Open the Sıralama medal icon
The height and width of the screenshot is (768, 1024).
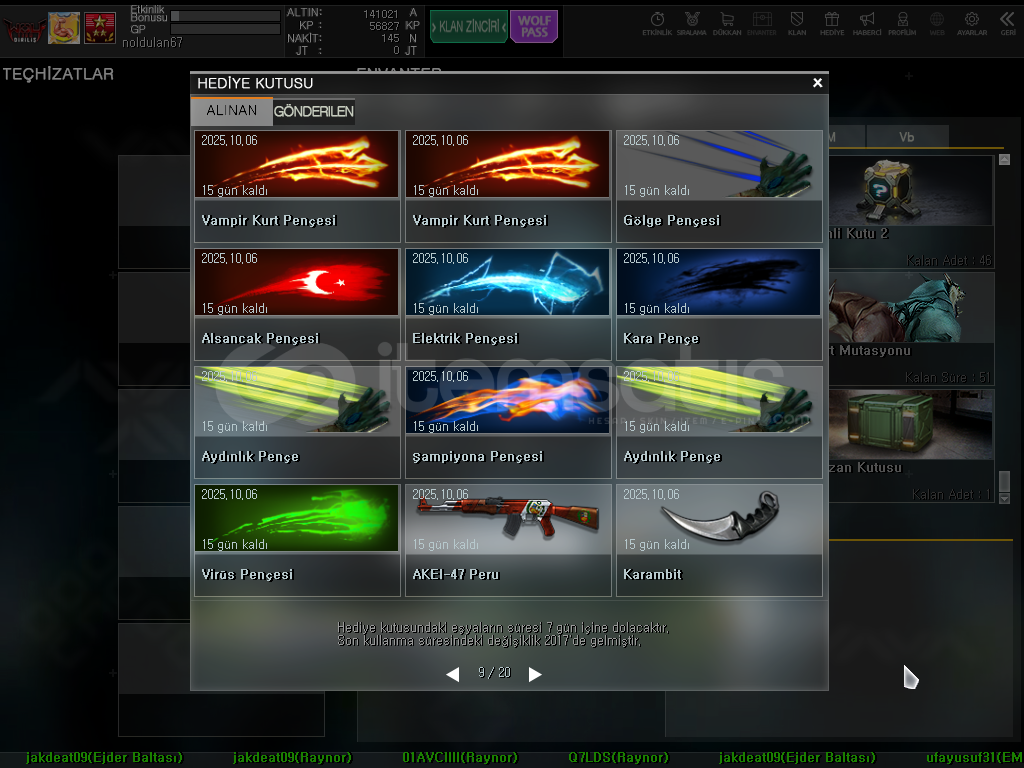click(x=692, y=24)
